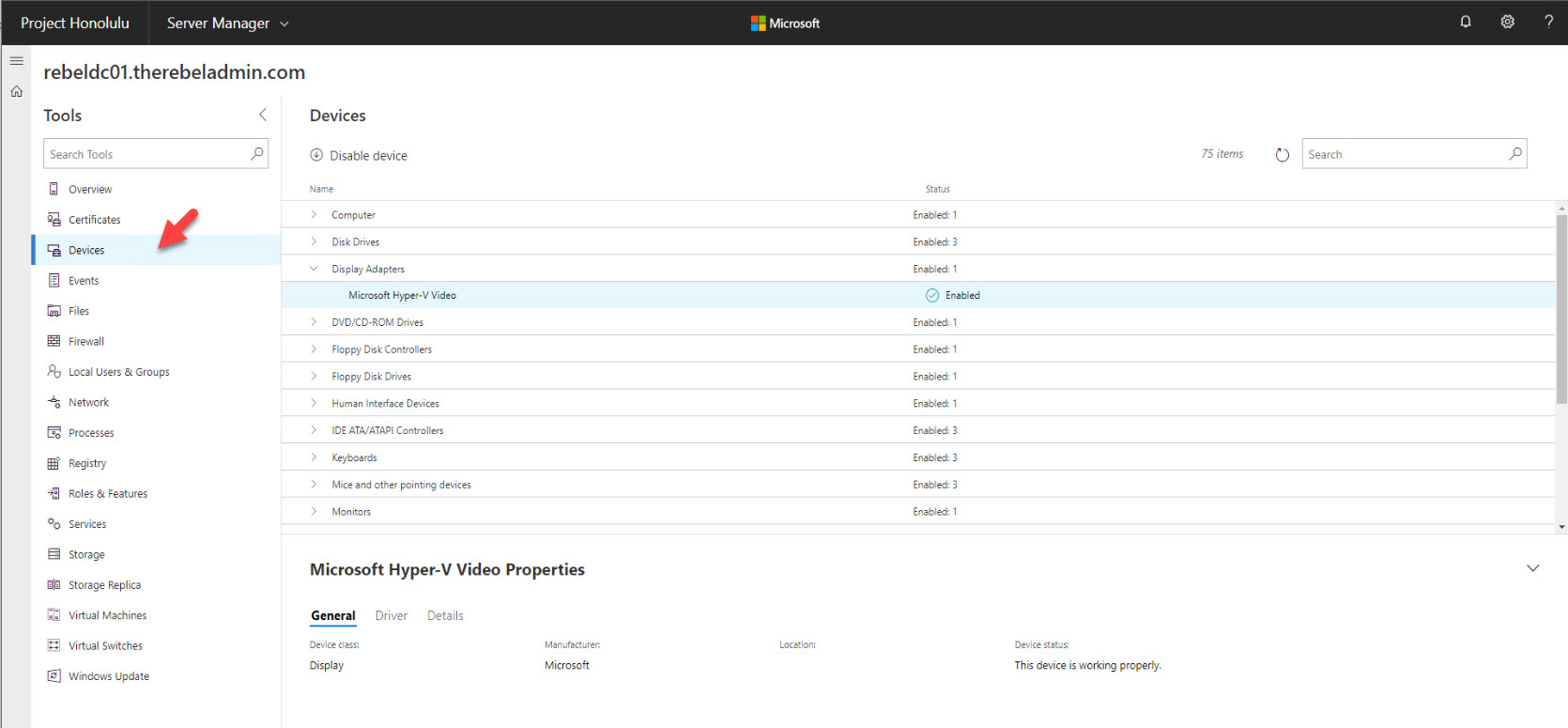Click the Disable device arrow icon
The width and height of the screenshot is (1568, 728).
coord(316,155)
